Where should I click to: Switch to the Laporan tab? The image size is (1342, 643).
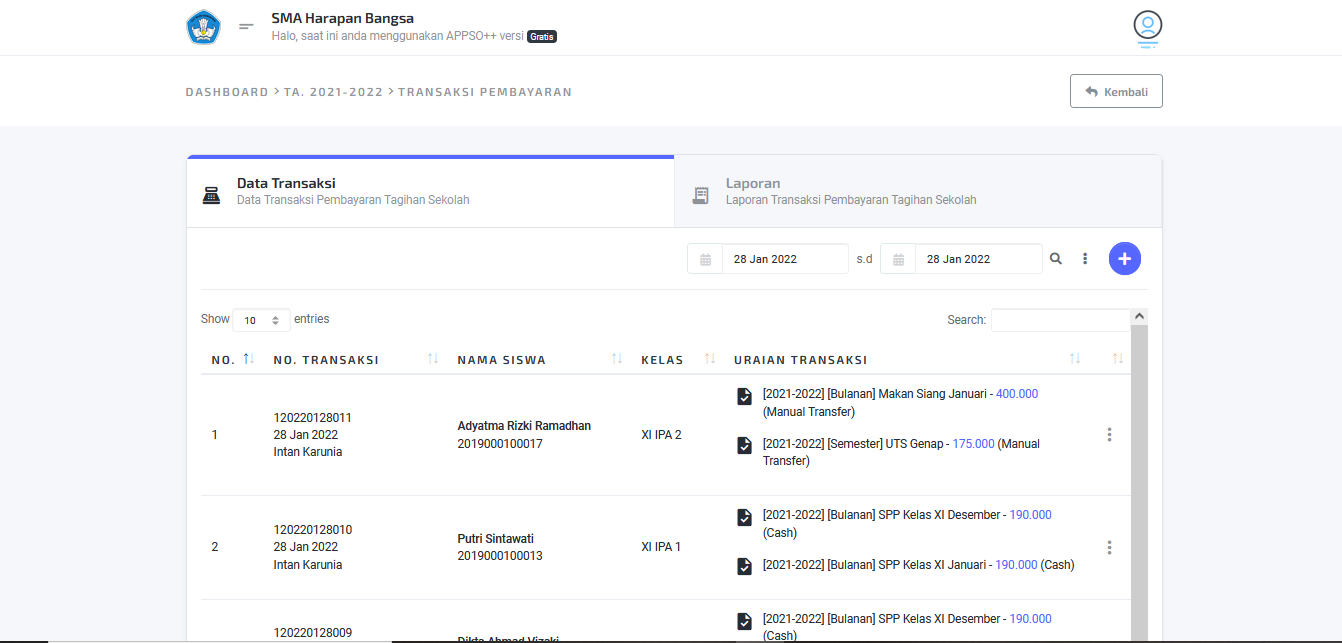coord(917,191)
